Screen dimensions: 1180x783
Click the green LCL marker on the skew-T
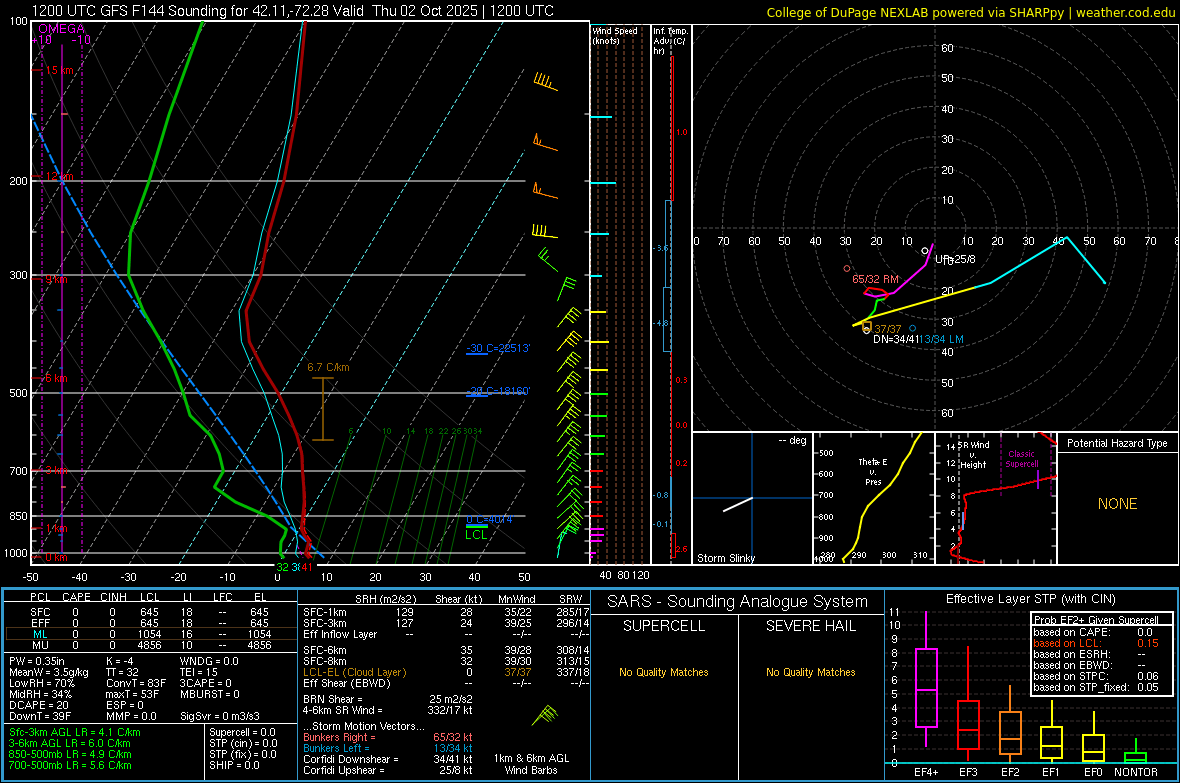click(476, 535)
